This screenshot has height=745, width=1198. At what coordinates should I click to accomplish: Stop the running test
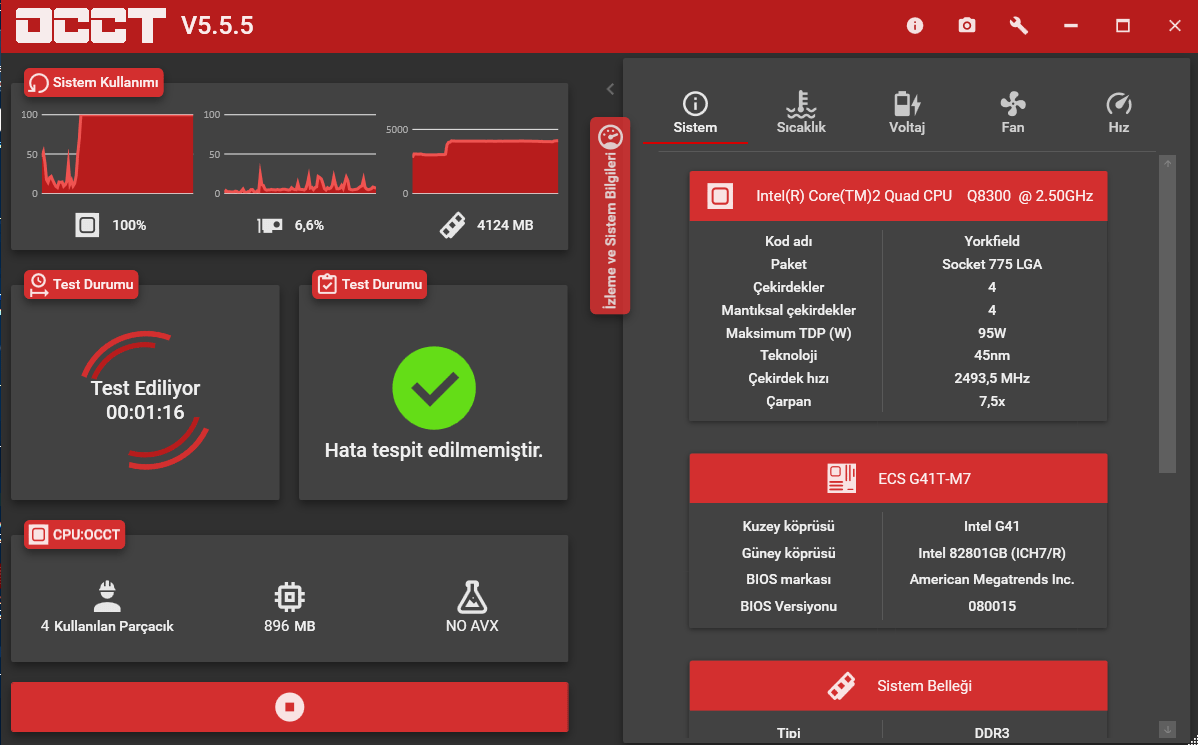(x=290, y=707)
